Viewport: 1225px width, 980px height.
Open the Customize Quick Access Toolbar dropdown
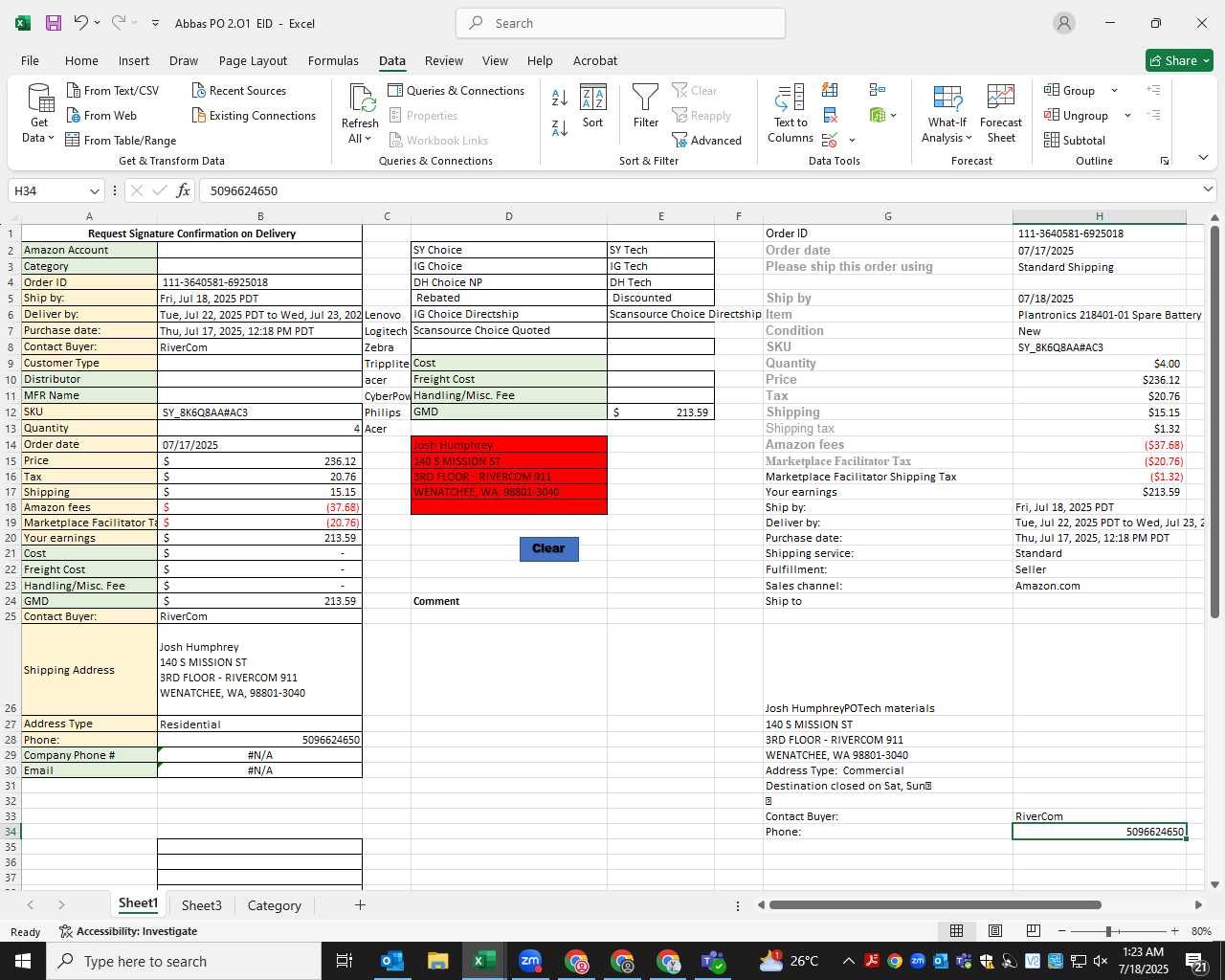coord(155,23)
